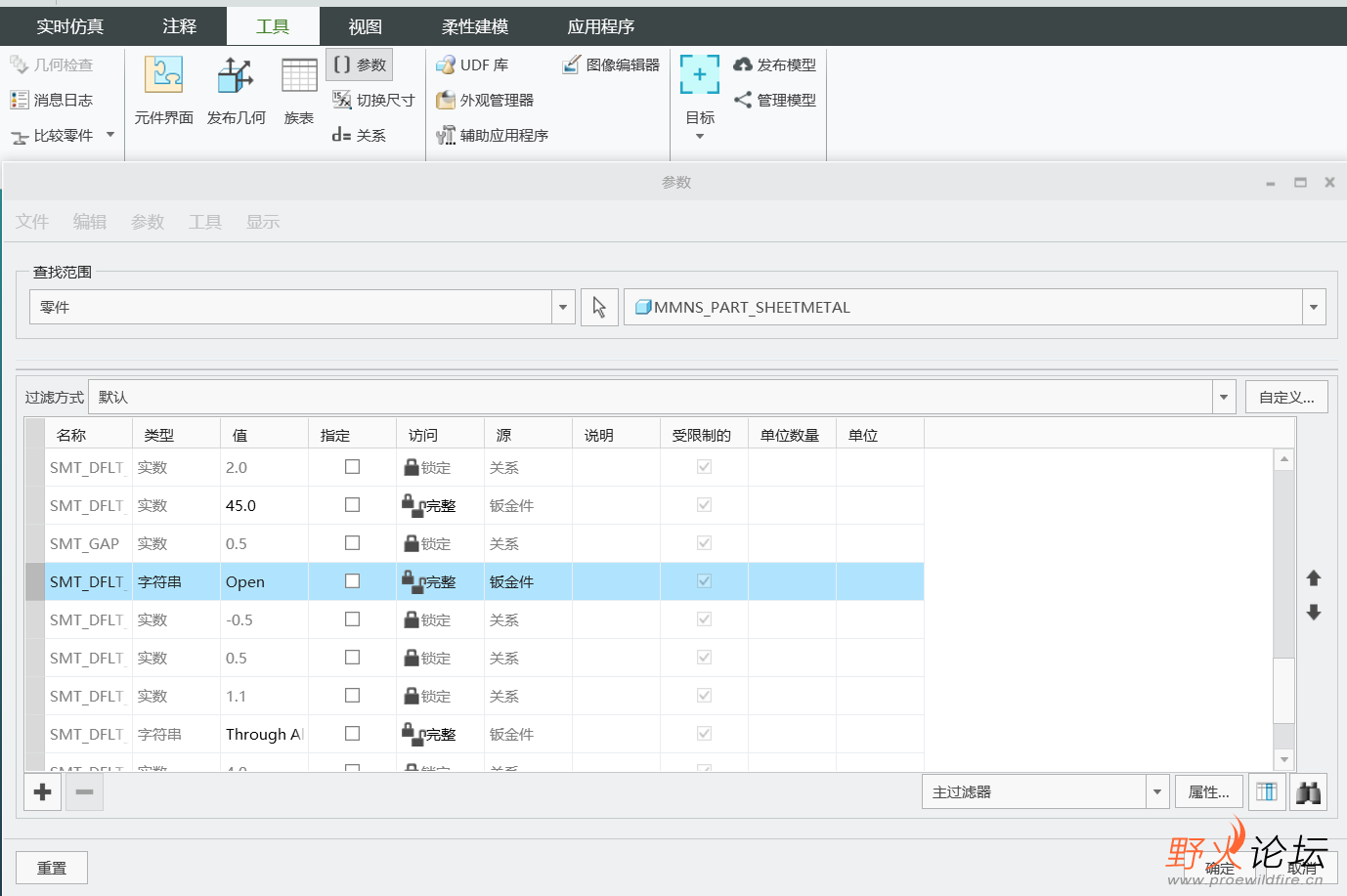Open the 参数 parameters tool in ribbon
1347x896 pixels.
pyautogui.click(x=360, y=64)
